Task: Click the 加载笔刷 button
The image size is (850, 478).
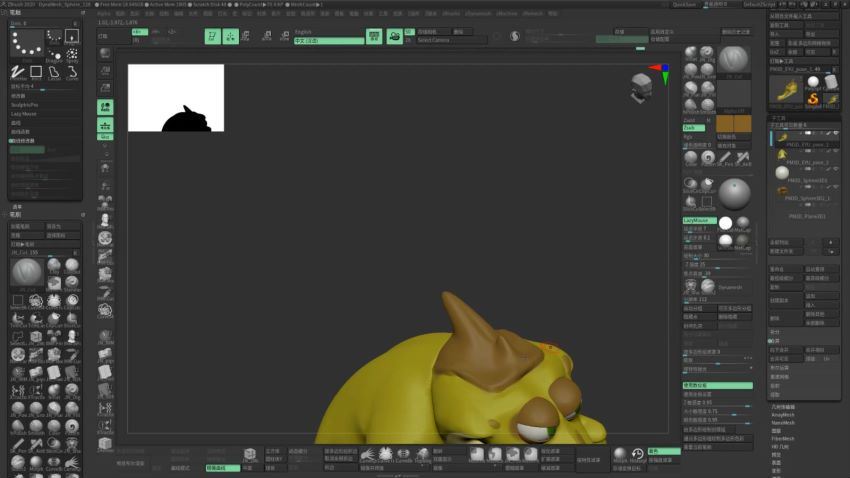Action: click(26, 226)
